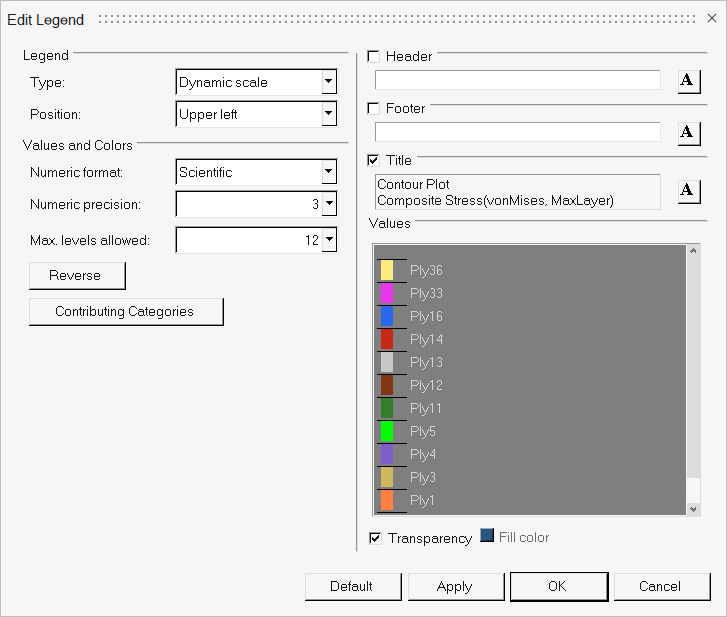Reset legend with the Default button
Screen dimensions: 727x617
pos(353,587)
